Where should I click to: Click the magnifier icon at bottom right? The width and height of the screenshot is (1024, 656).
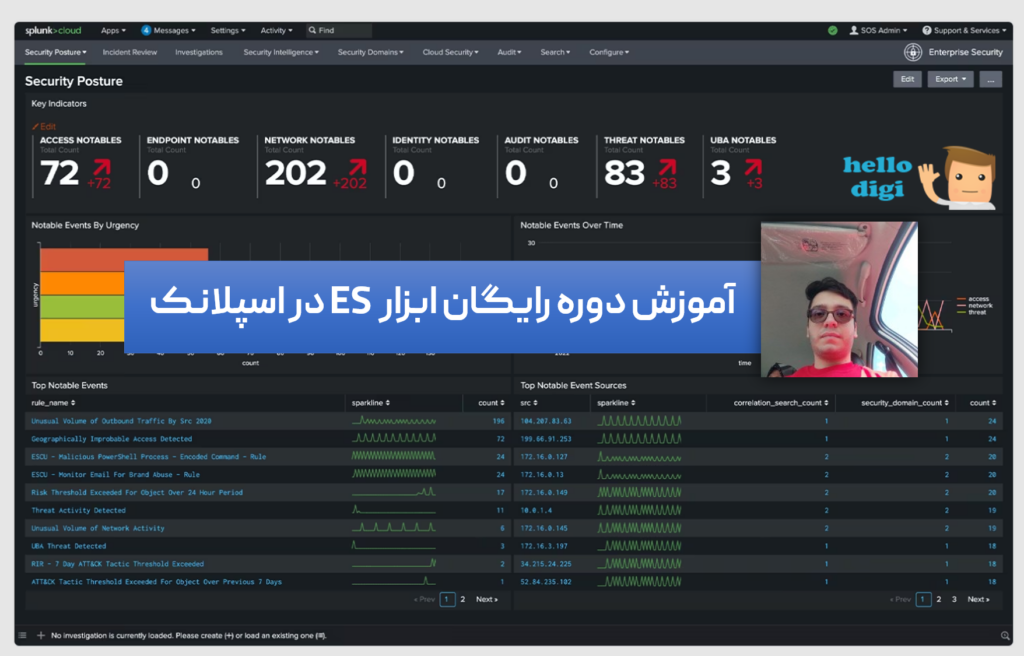1005,635
